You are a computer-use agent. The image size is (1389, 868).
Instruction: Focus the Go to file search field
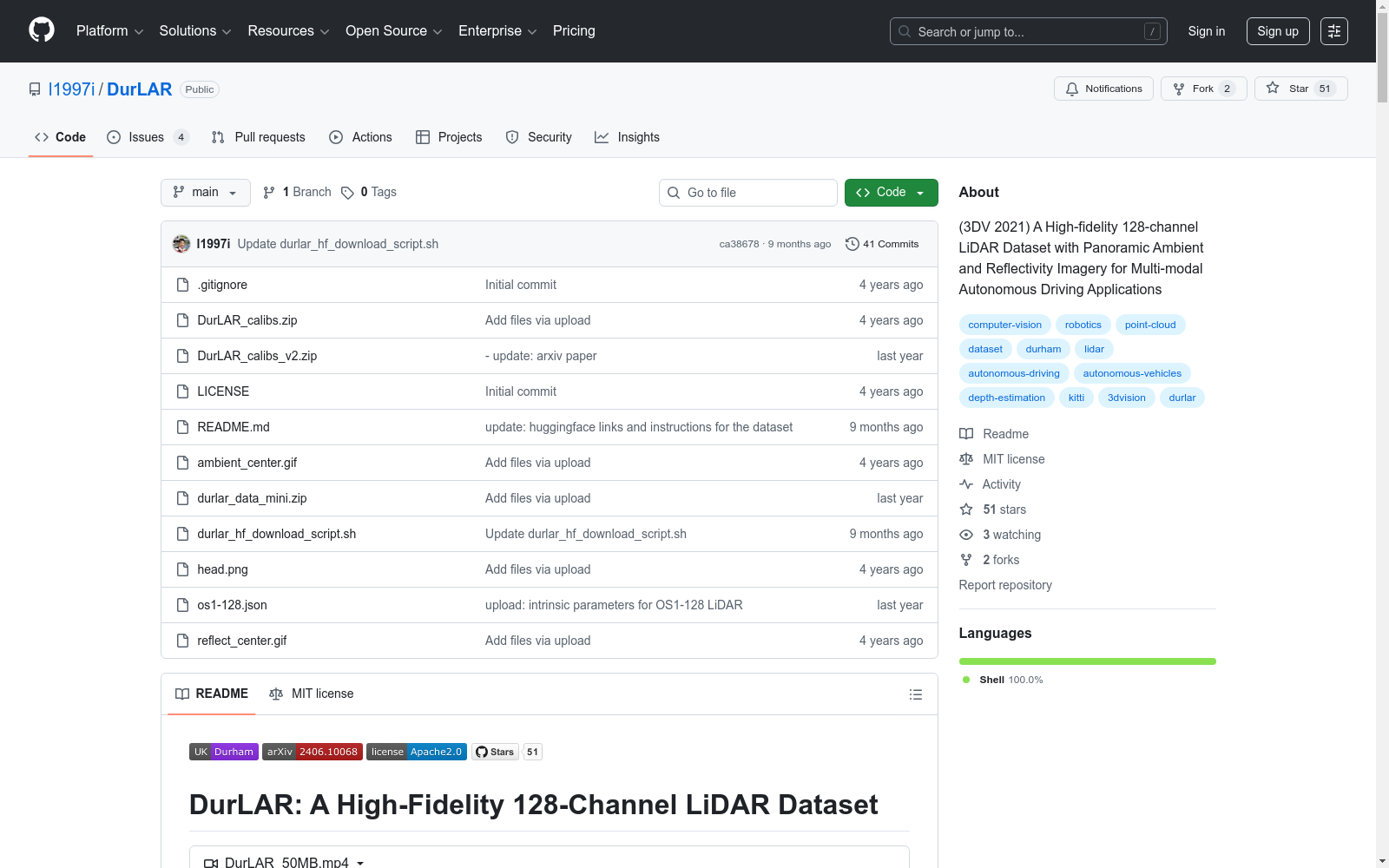tap(748, 193)
